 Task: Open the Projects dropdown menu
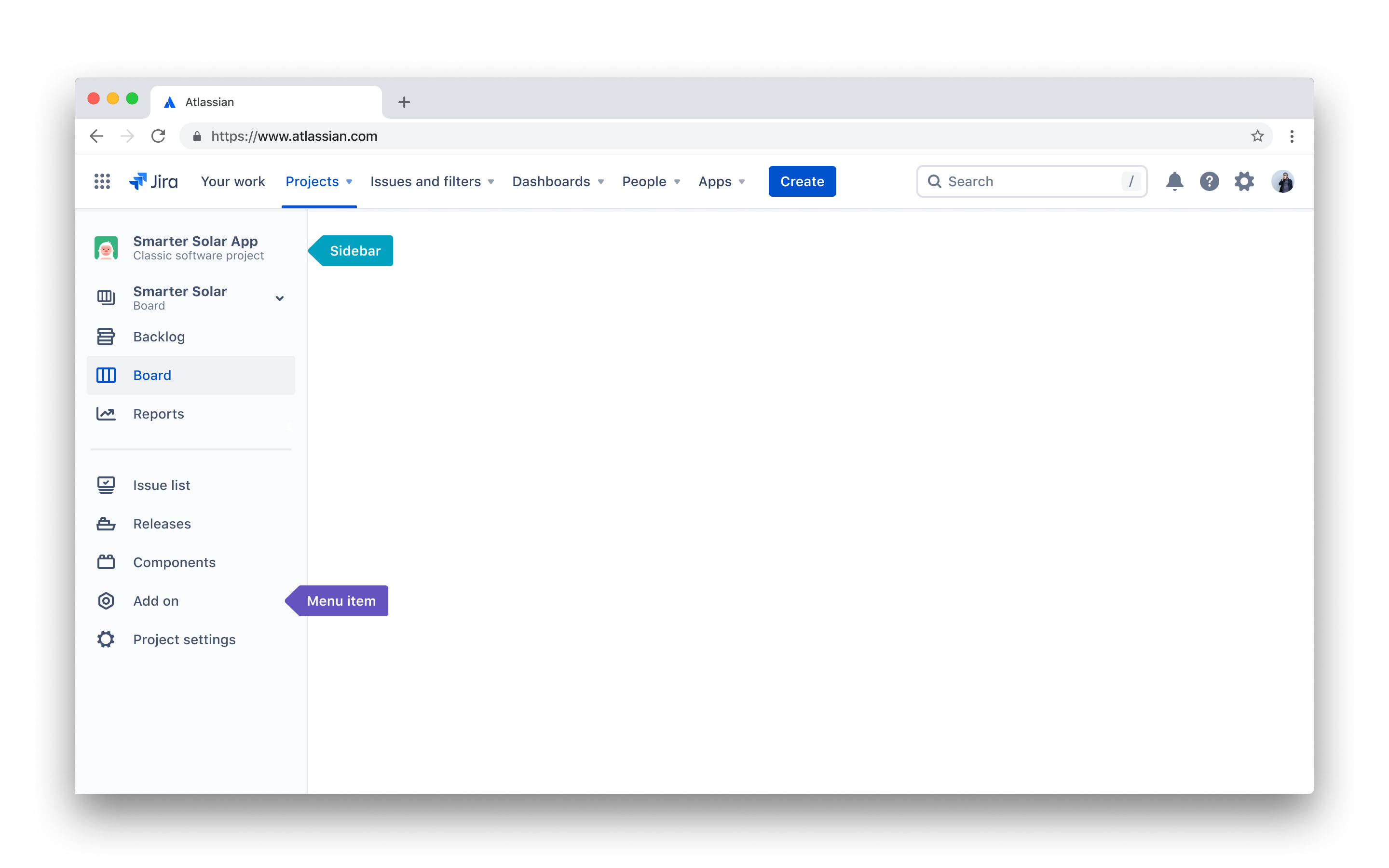click(319, 181)
